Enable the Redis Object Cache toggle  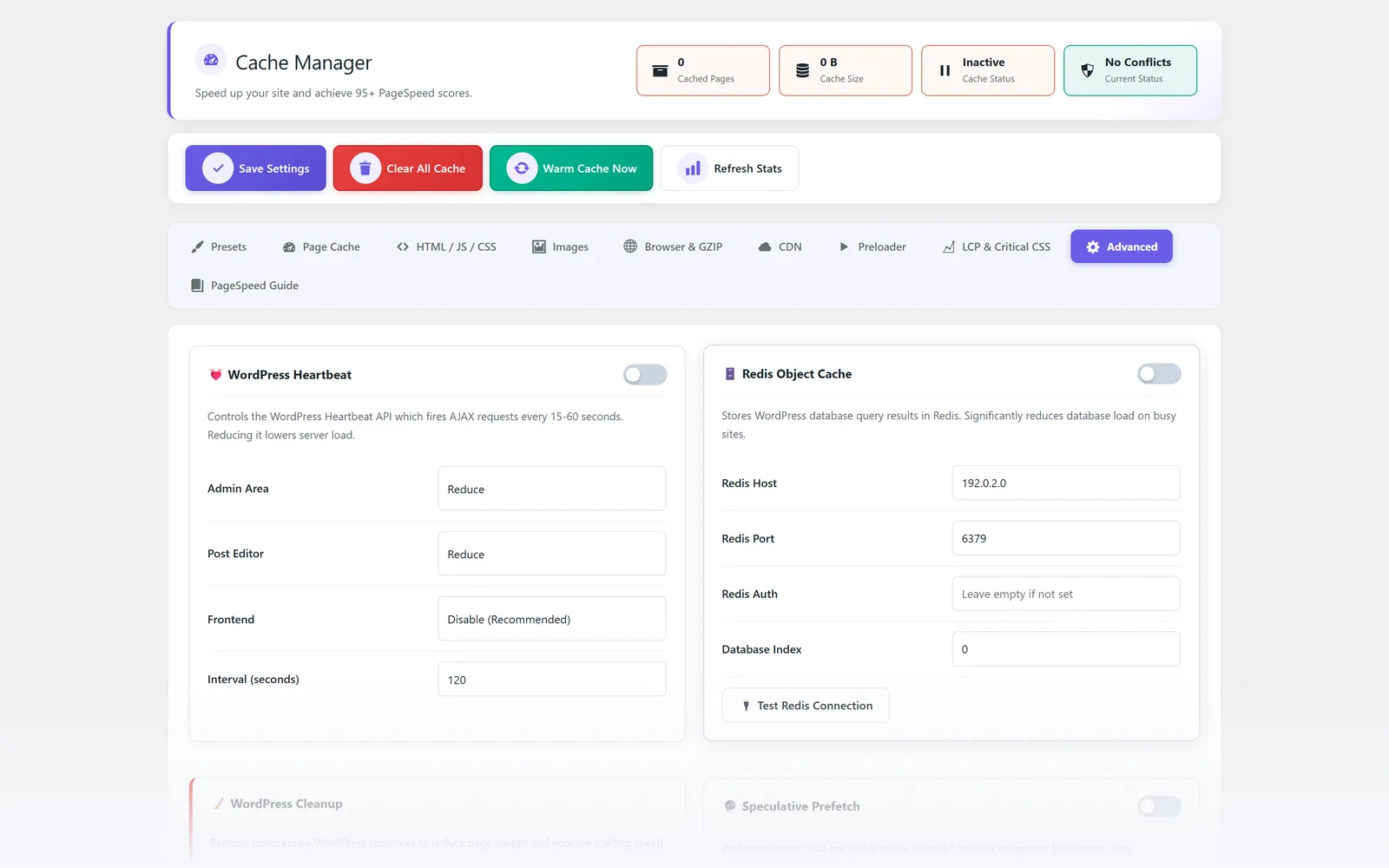1159,373
